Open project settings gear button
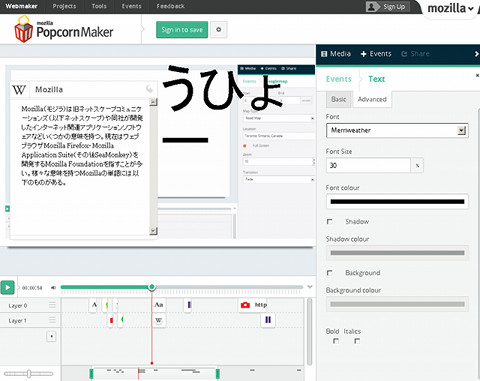Screen dimensions: 480x381 click(219, 30)
